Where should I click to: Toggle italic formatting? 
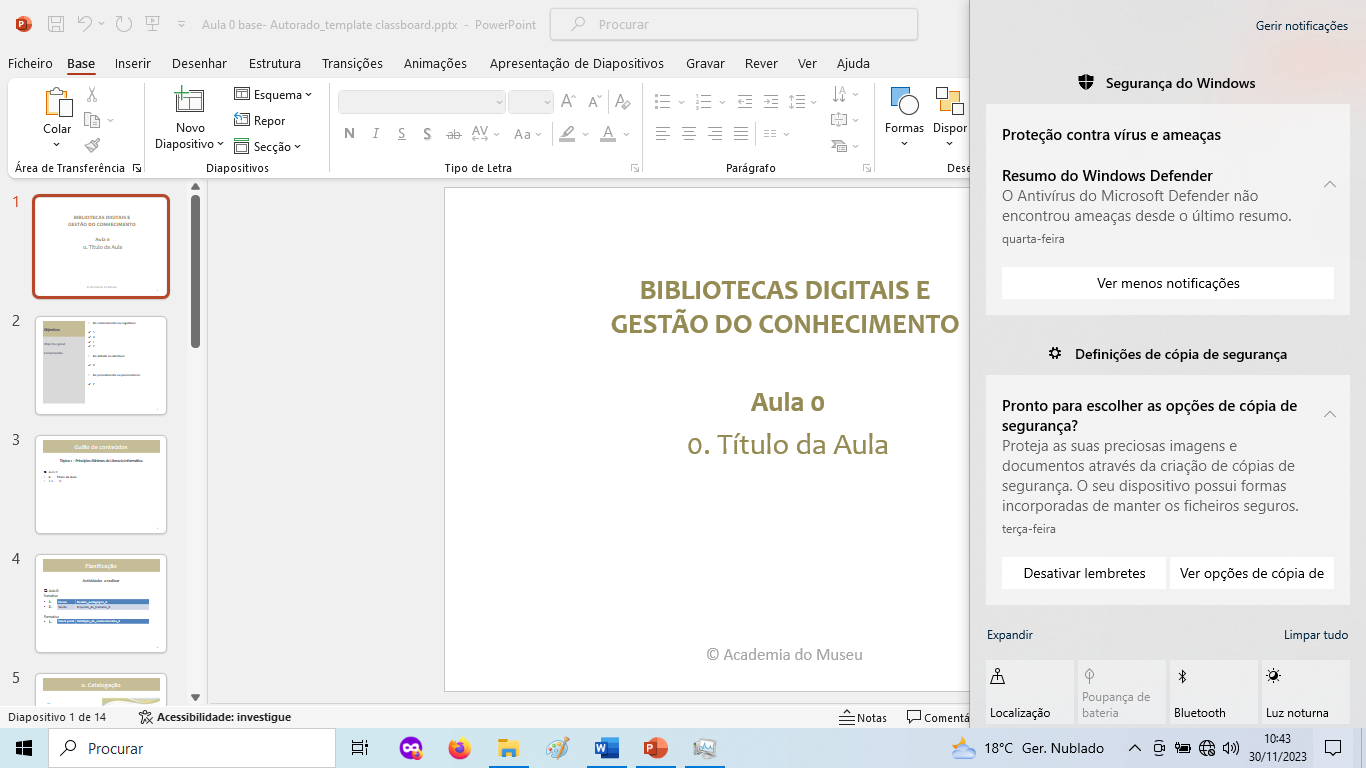click(374, 133)
